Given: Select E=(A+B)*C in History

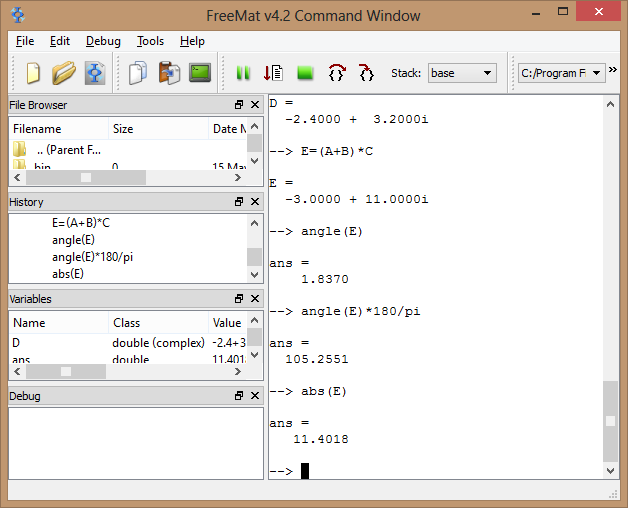Looking at the screenshot, I should click(x=81, y=223).
